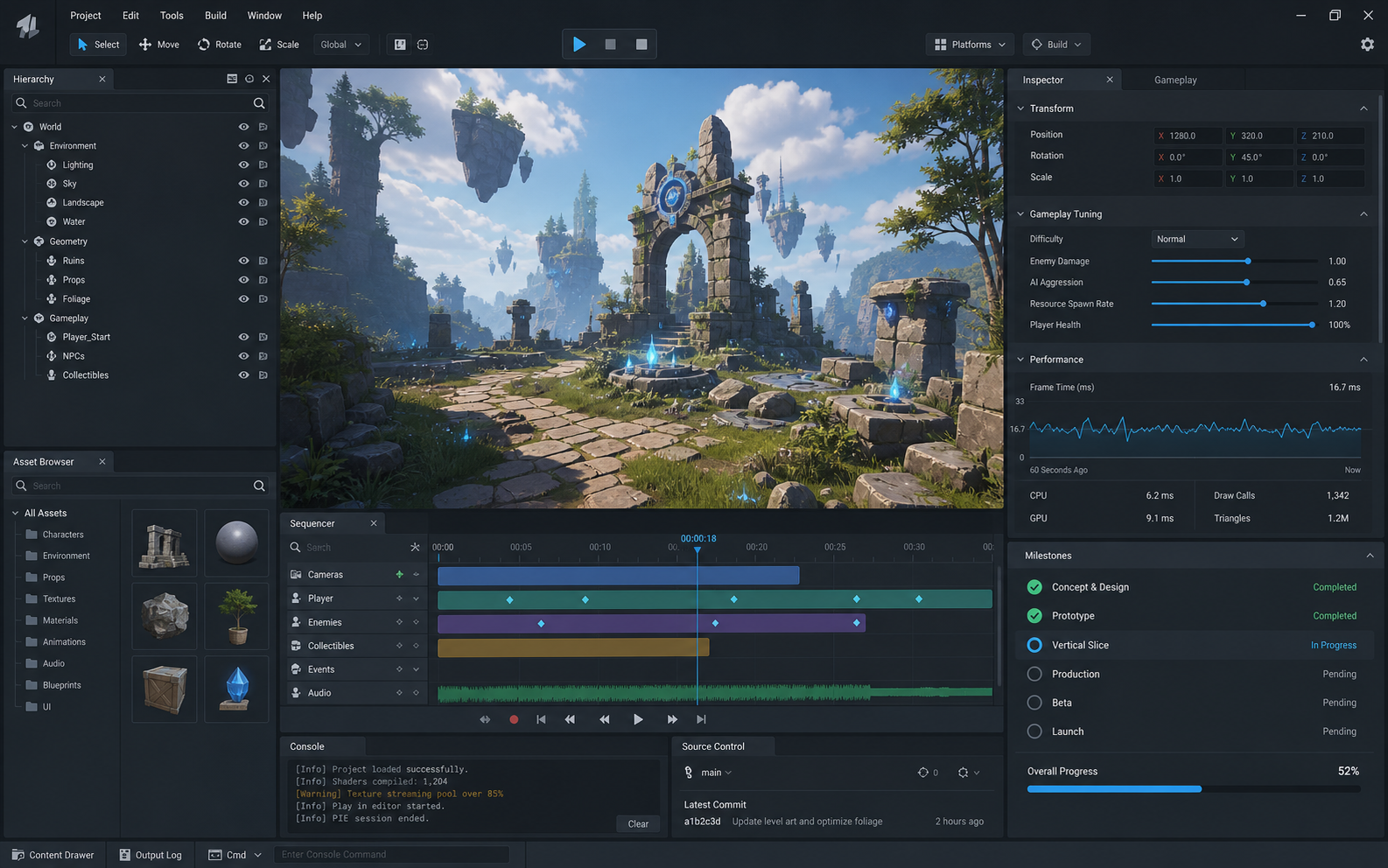Image resolution: width=1388 pixels, height=868 pixels.
Task: Open the Platforms dropdown
Action: (x=970, y=45)
